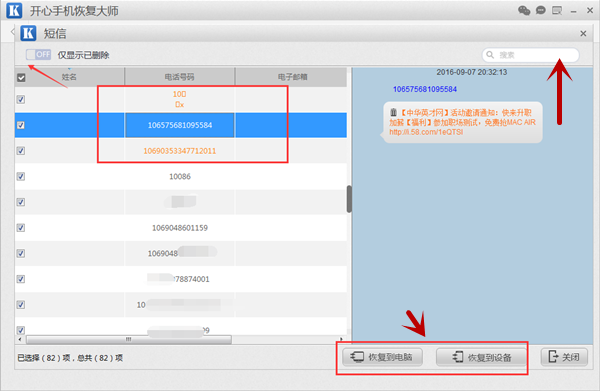Click the 关闭 button
Screen dimensions: 600x391
coord(564,357)
